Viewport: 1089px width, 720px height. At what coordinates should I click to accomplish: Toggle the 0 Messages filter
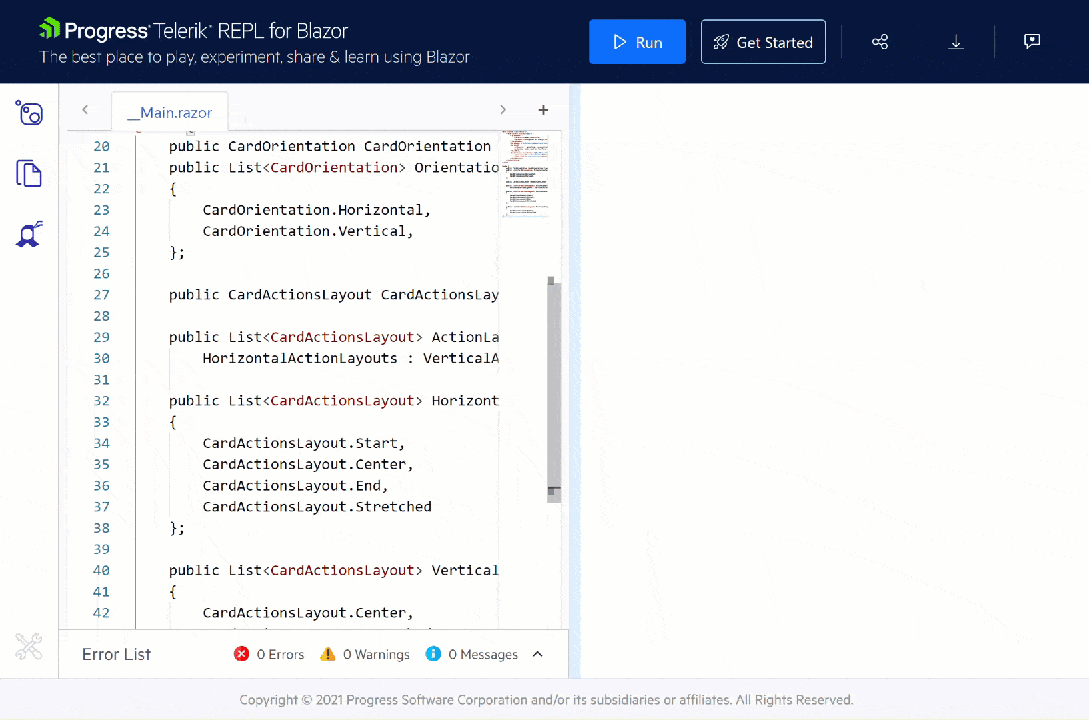click(472, 654)
